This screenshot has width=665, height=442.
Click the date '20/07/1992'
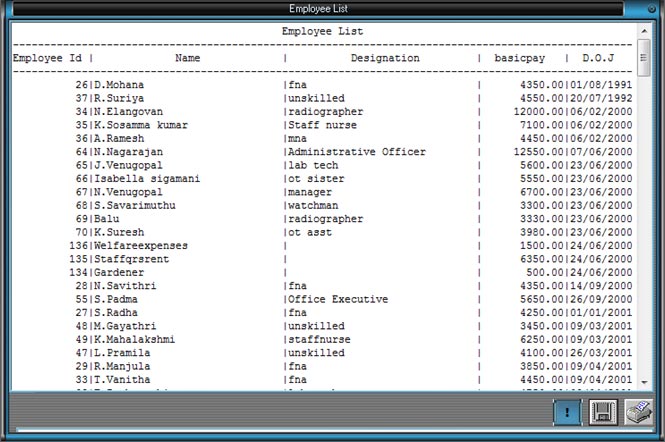click(x=601, y=98)
